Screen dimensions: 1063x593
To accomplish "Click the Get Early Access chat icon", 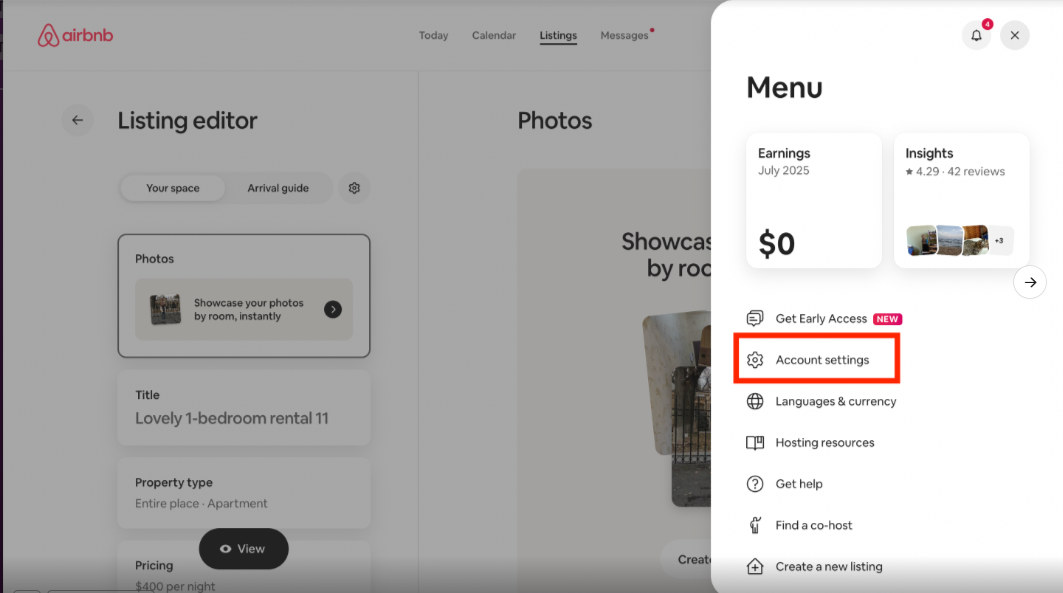I will coord(755,319).
